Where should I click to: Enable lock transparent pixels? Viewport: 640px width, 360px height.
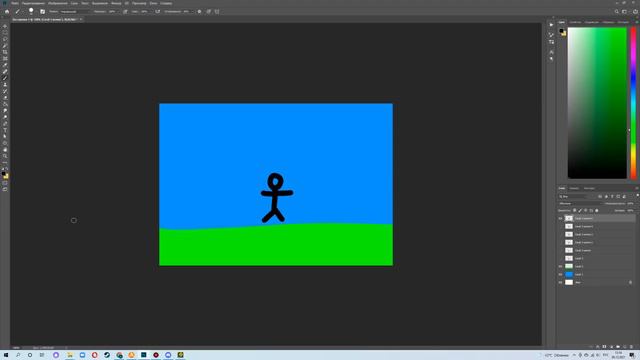tap(574, 210)
